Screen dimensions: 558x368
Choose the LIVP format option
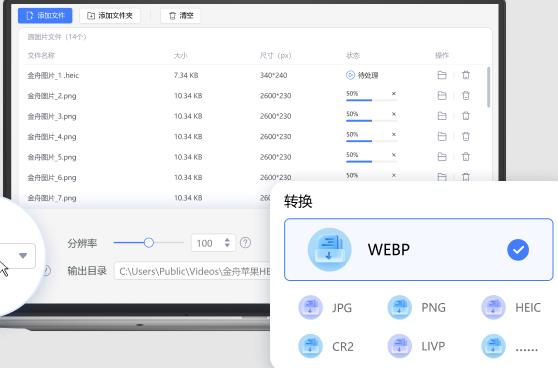coord(416,346)
